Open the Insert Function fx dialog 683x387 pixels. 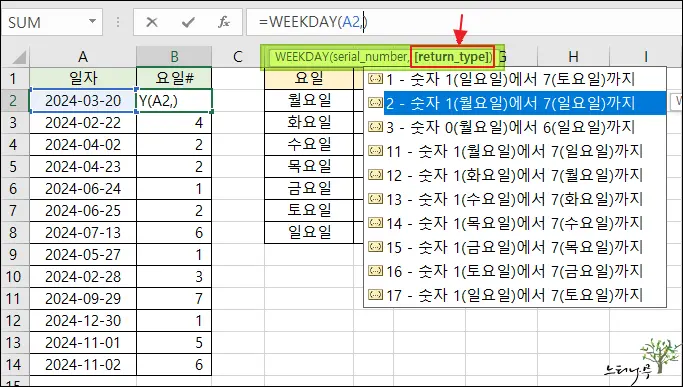pos(224,22)
